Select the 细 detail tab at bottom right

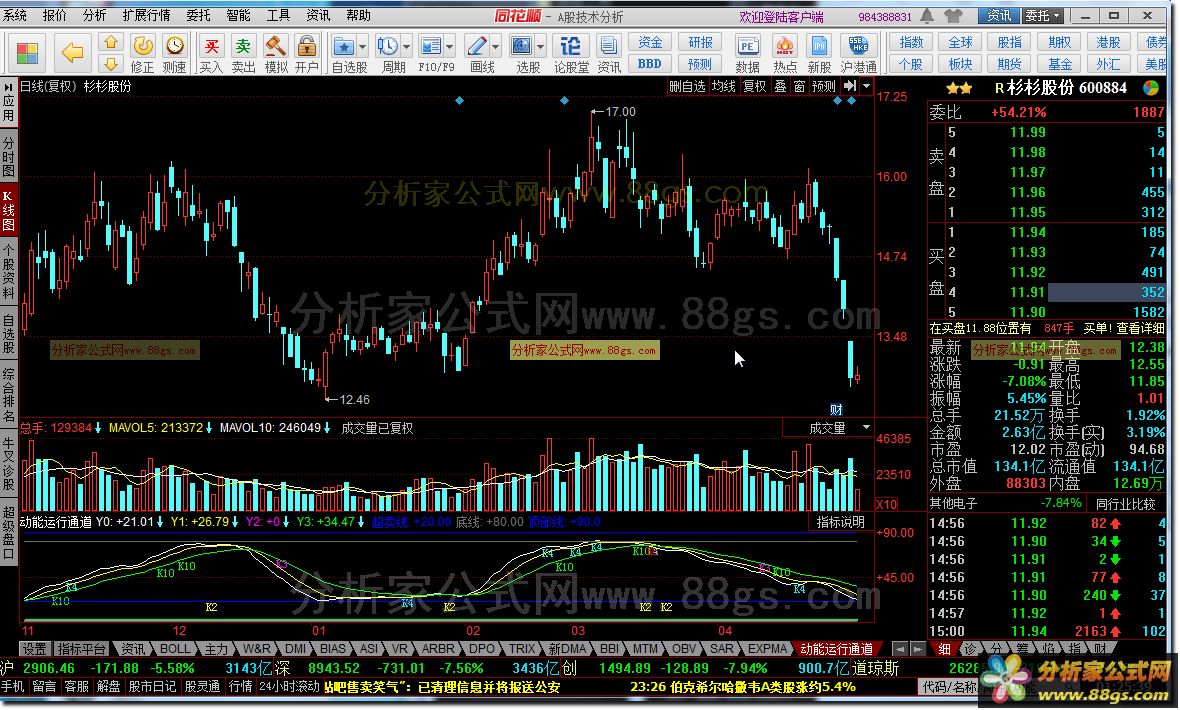[944, 648]
